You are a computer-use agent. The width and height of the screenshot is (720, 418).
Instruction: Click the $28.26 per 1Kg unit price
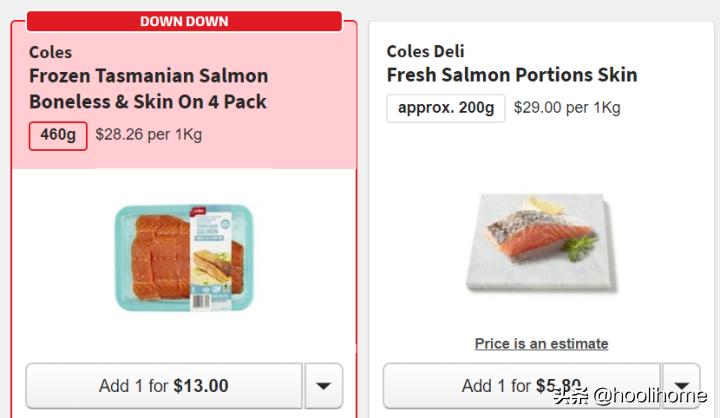[148, 134]
